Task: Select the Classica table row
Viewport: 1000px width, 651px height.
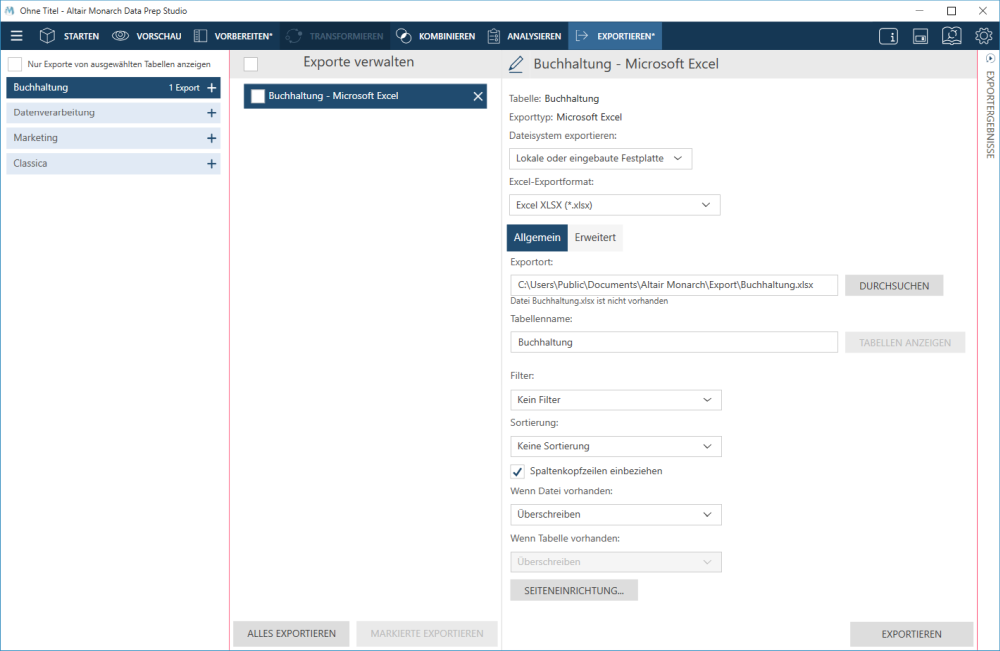Action: [x=114, y=164]
